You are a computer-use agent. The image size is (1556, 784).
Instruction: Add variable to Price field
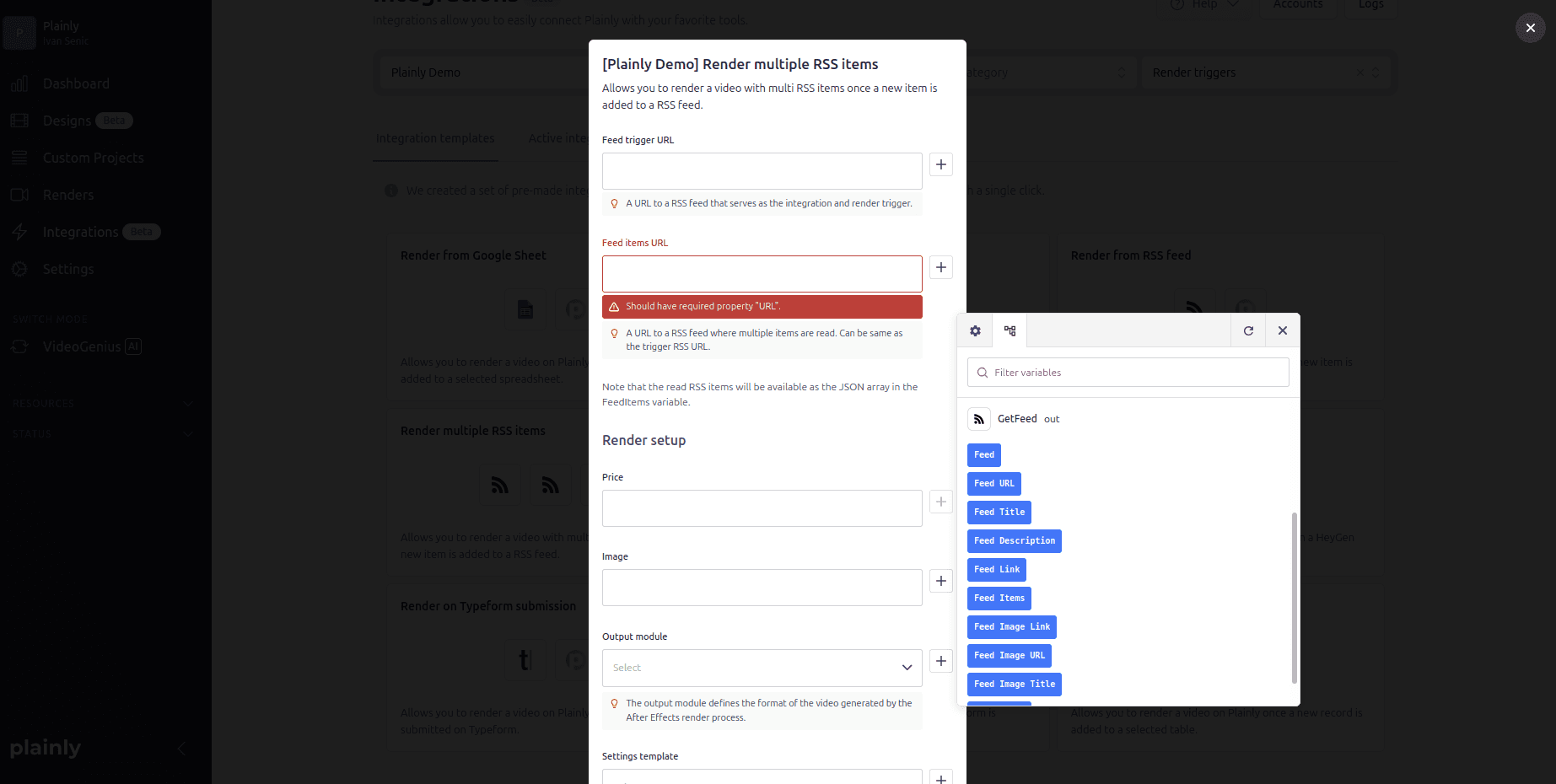pos(941,502)
